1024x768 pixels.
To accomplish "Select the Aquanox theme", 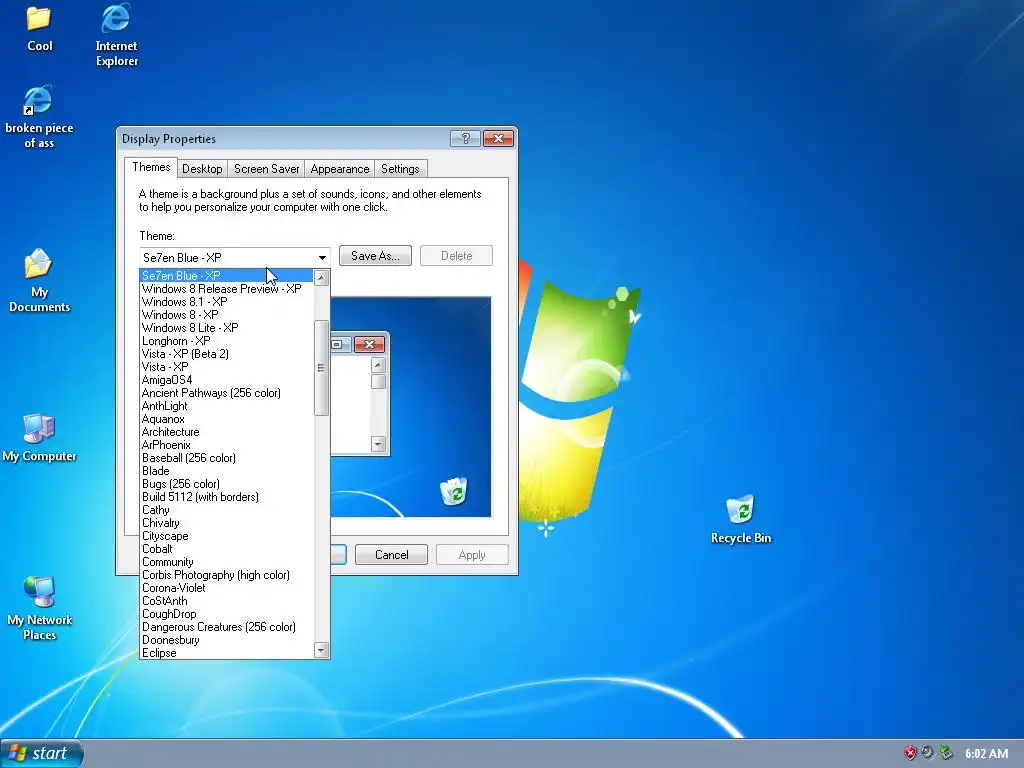I will pos(227,419).
